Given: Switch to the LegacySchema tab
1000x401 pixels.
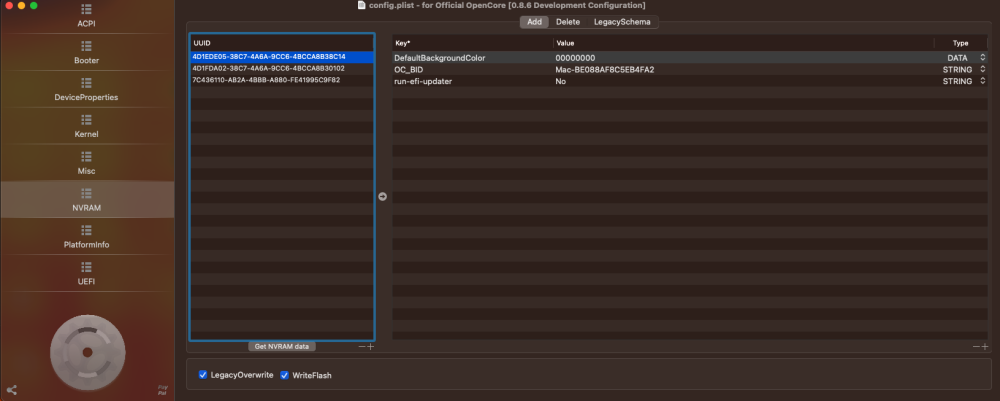Looking at the screenshot, I should point(622,22).
